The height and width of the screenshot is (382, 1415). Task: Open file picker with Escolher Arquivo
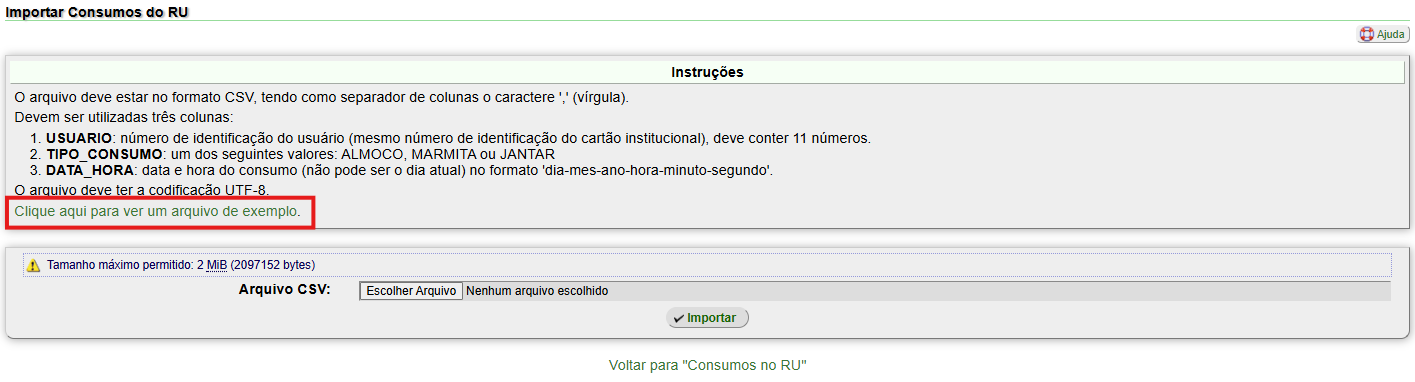coord(410,291)
